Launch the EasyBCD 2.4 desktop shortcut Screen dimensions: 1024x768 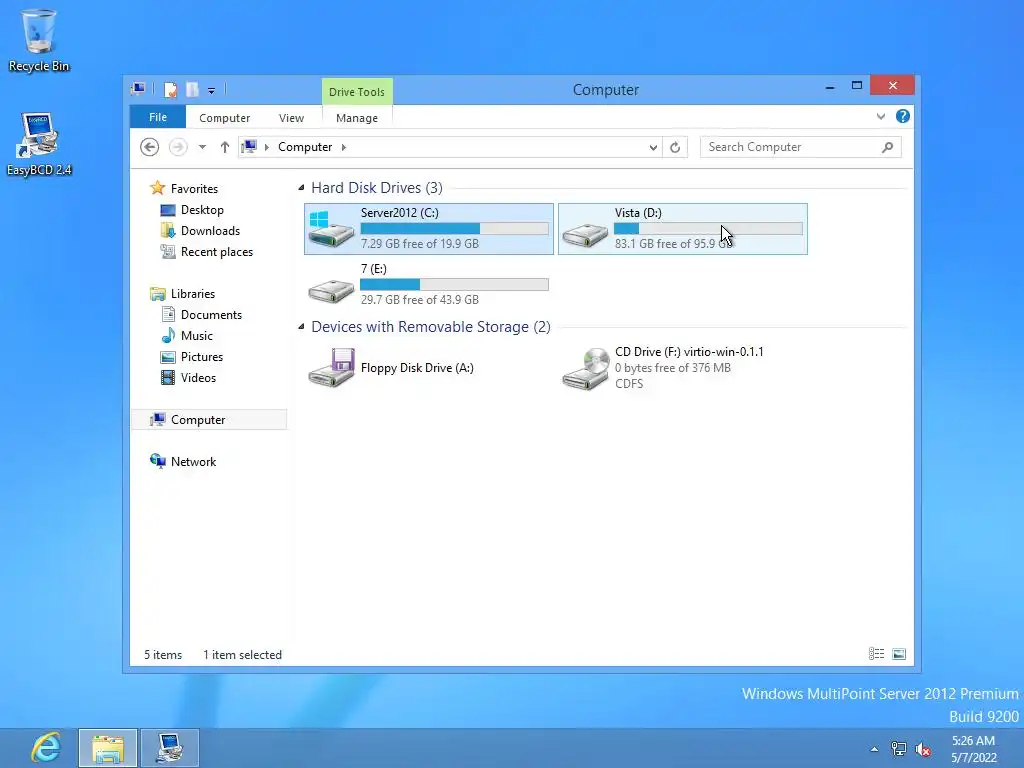click(39, 144)
